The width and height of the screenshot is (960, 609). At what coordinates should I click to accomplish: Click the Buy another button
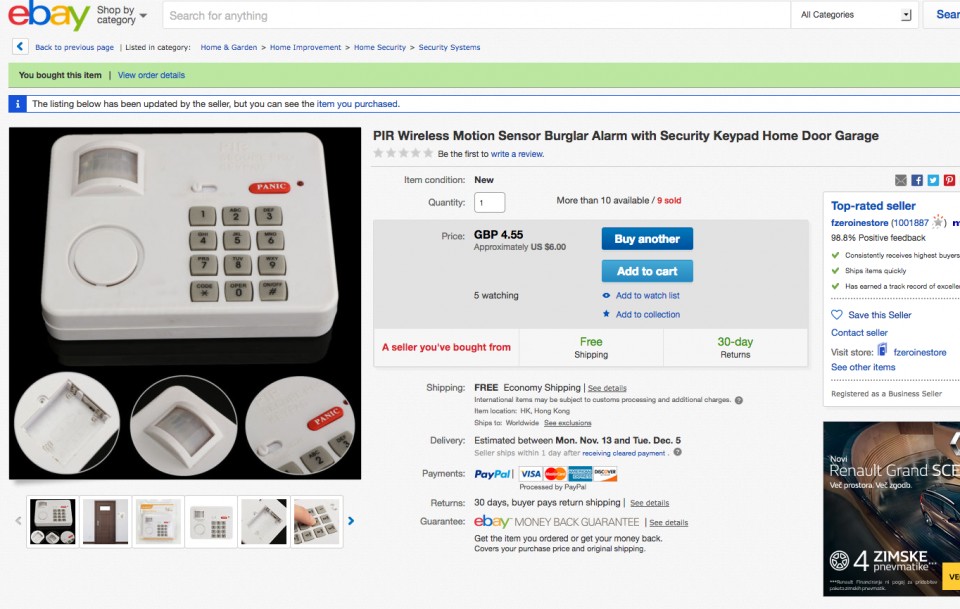point(647,239)
